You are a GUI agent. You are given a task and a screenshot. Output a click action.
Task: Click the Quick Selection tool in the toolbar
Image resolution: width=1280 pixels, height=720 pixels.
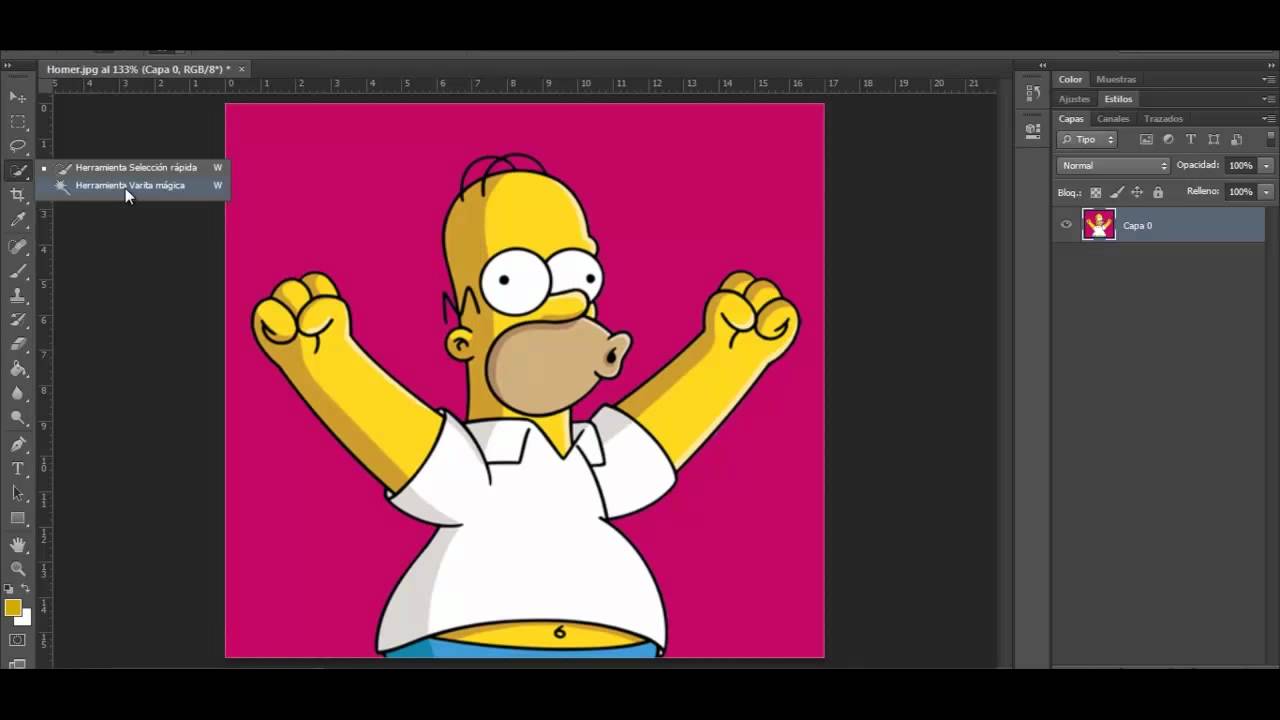18,171
